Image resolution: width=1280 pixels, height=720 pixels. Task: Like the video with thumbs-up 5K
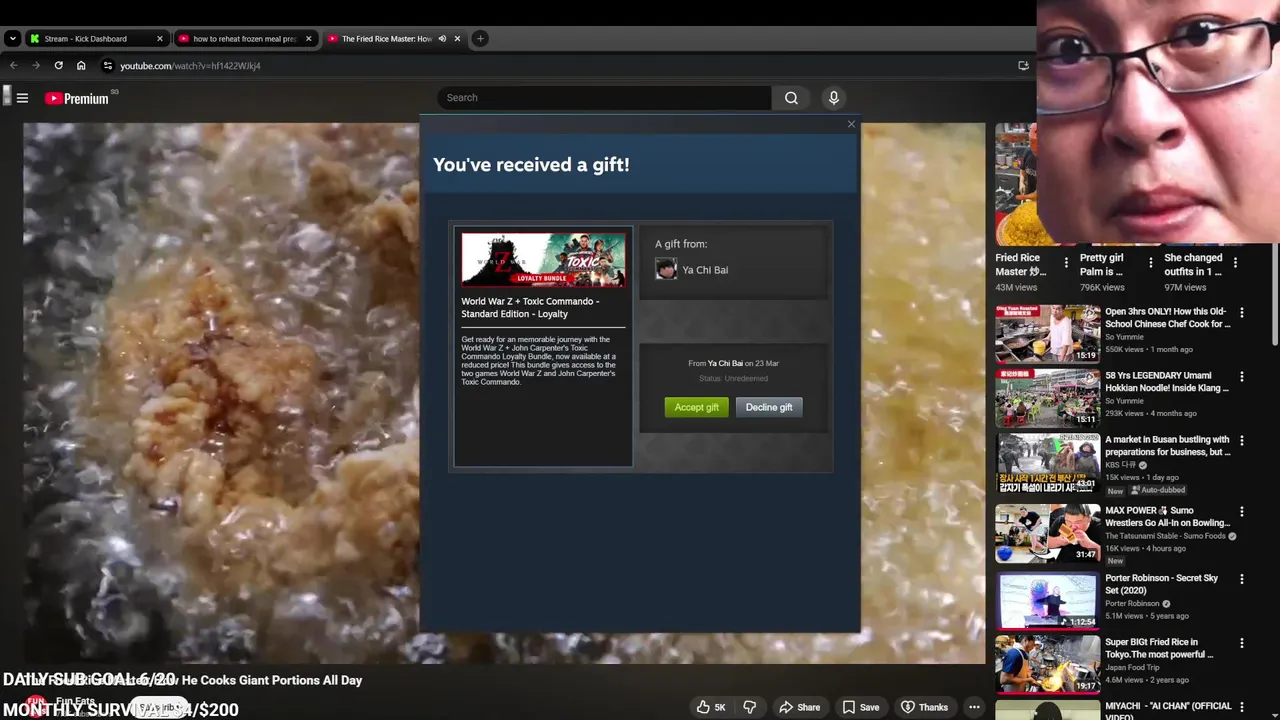711,707
